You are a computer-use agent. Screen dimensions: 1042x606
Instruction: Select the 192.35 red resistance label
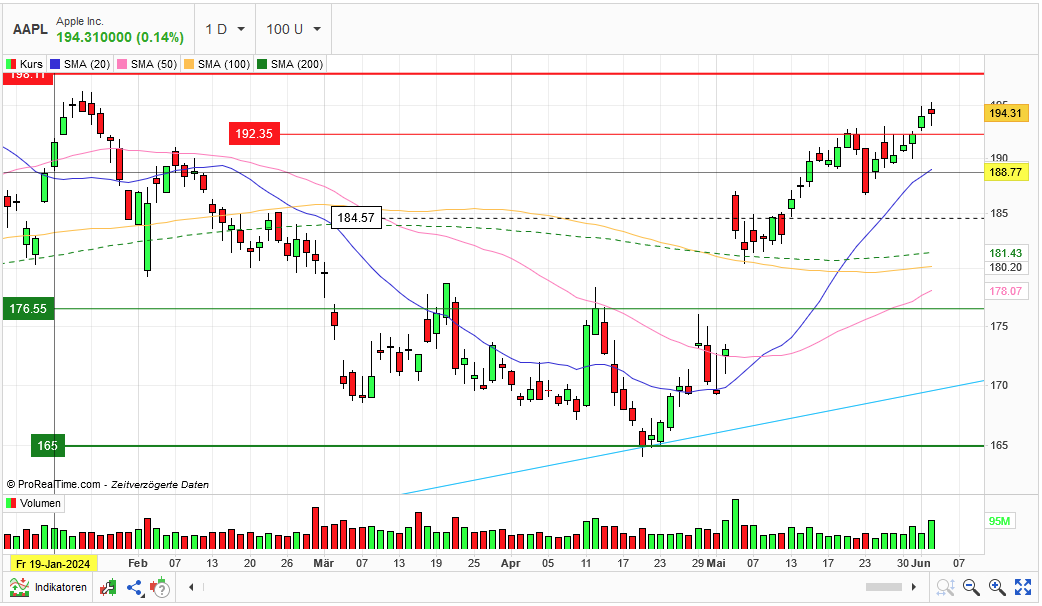(x=254, y=134)
